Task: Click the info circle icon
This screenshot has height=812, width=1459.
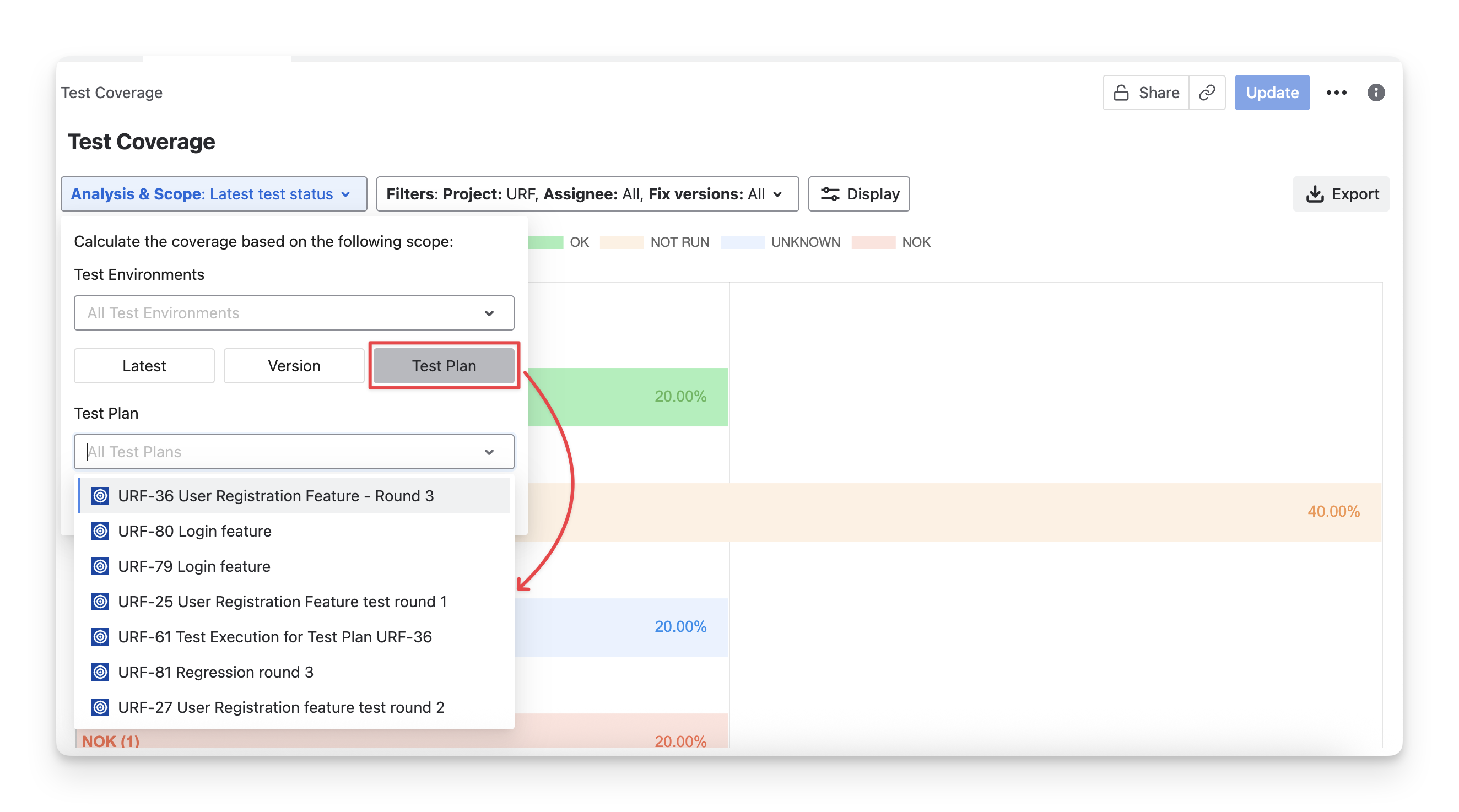Action: pos(1376,93)
